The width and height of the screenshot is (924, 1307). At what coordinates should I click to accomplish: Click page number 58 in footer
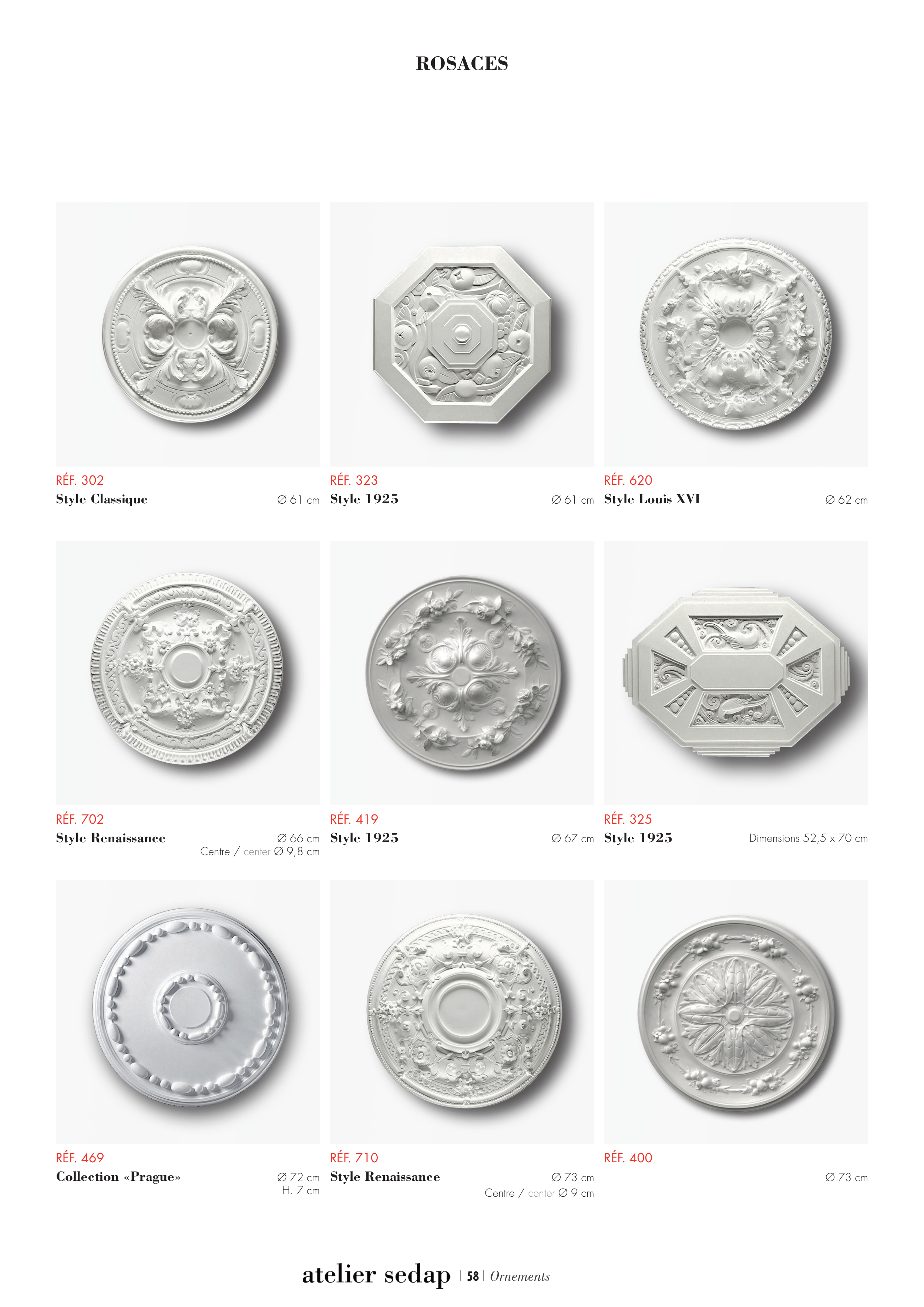click(x=473, y=1276)
